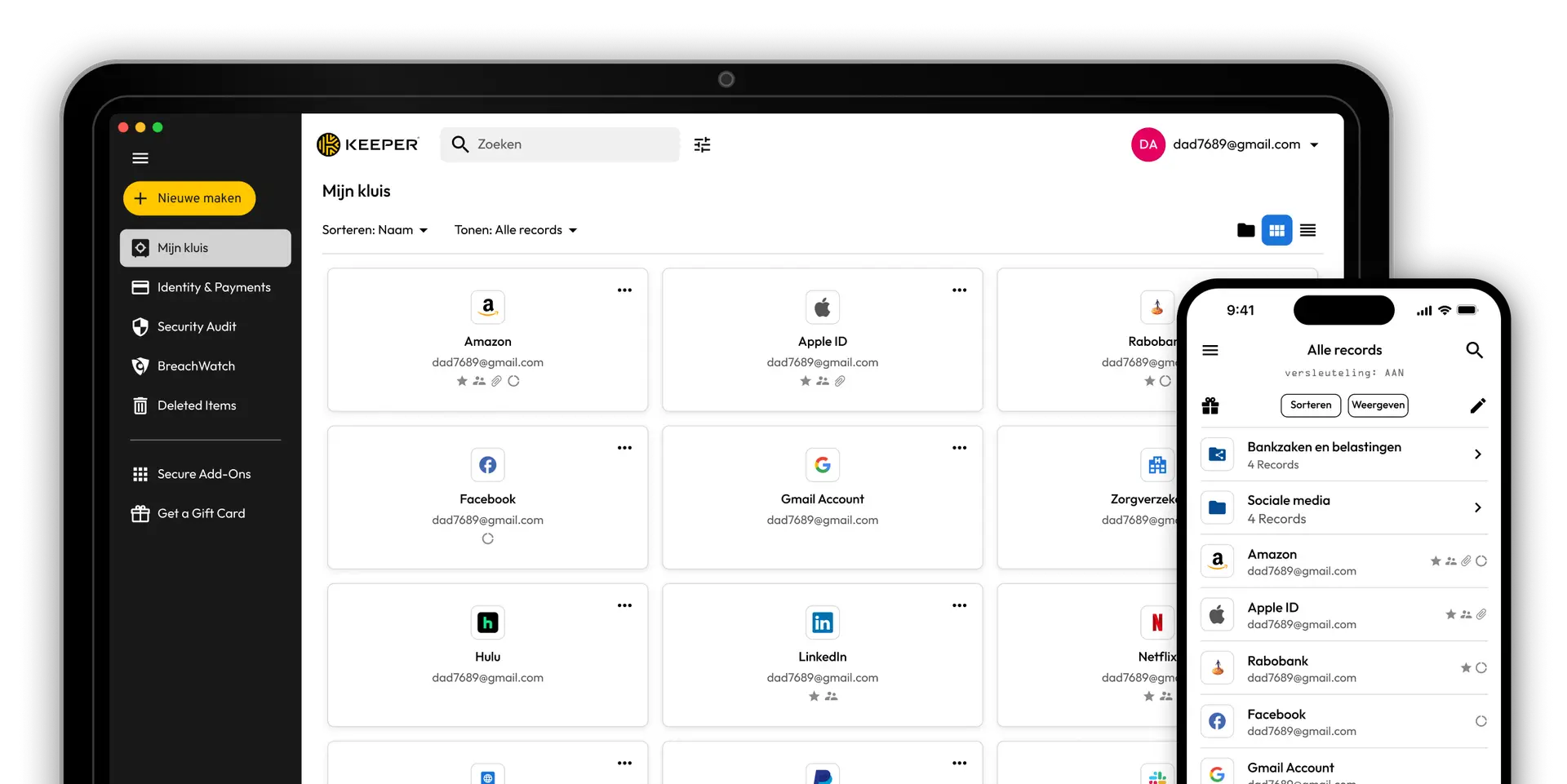This screenshot has height=784, width=1567.
Task: Click the Nieuwe maken button
Action: [189, 198]
